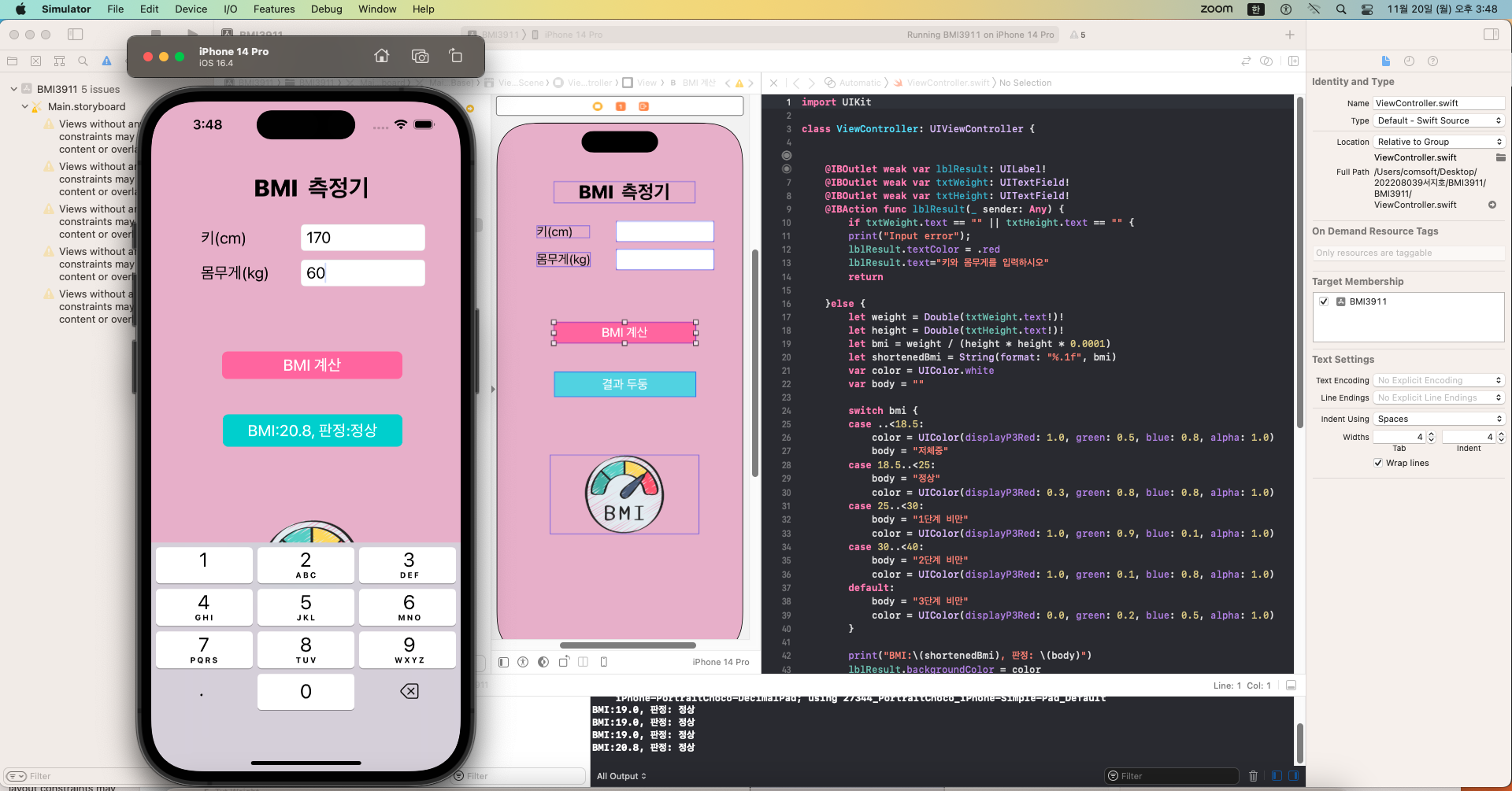The height and width of the screenshot is (791, 1512).
Task: Toggle the Wrap lines checkbox
Action: (x=1378, y=463)
